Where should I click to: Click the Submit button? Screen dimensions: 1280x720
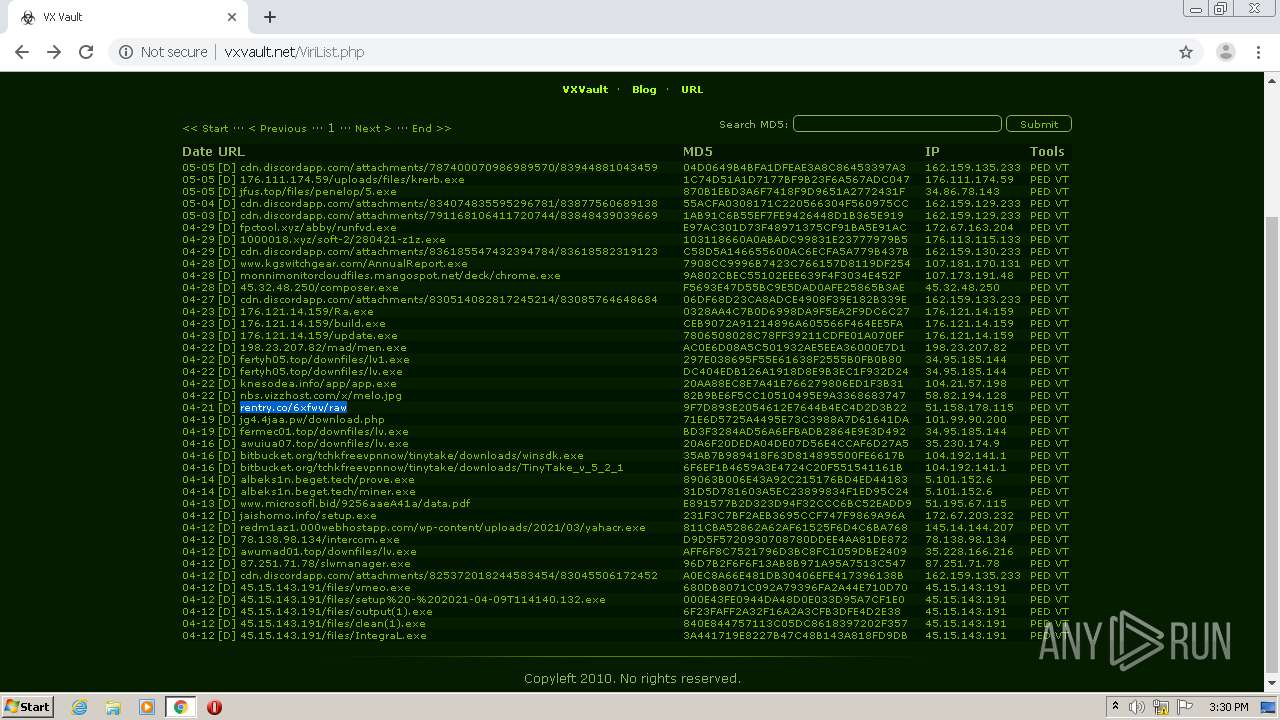[1039, 124]
